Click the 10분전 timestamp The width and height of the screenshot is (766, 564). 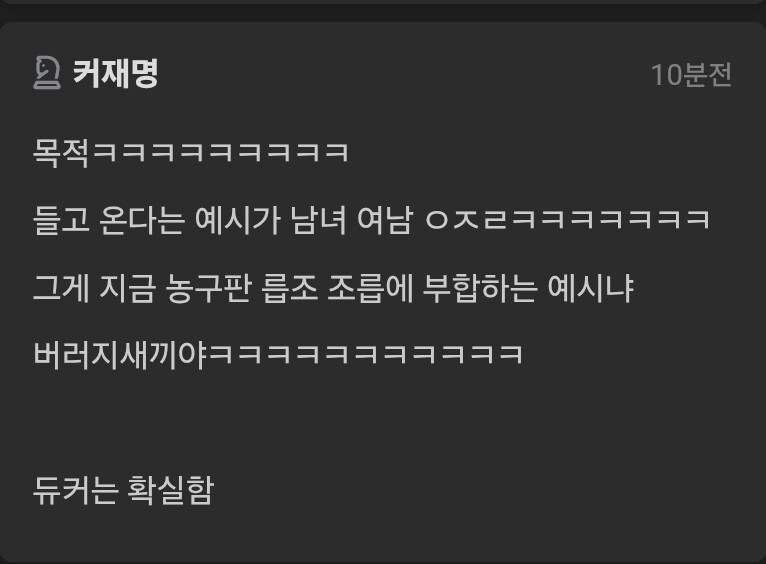pyautogui.click(x=691, y=75)
